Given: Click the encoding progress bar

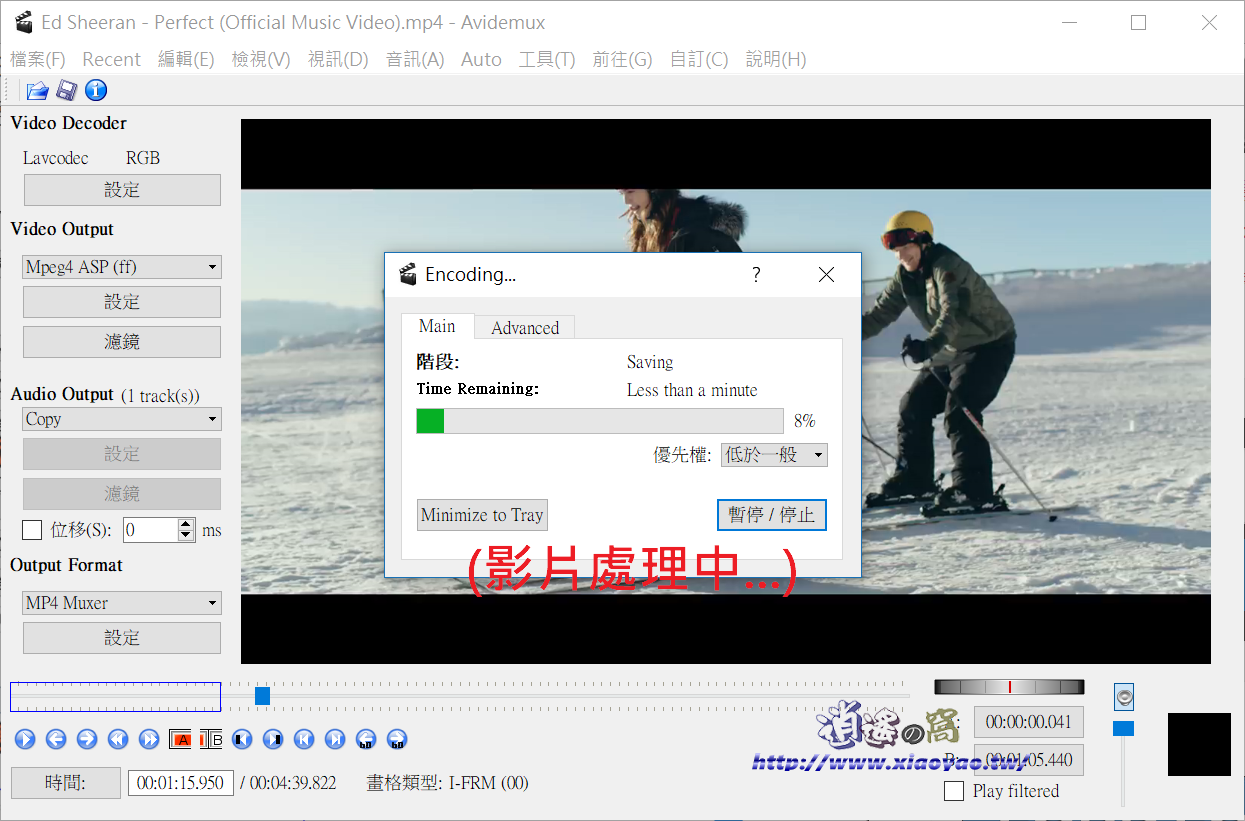Looking at the screenshot, I should [x=600, y=421].
